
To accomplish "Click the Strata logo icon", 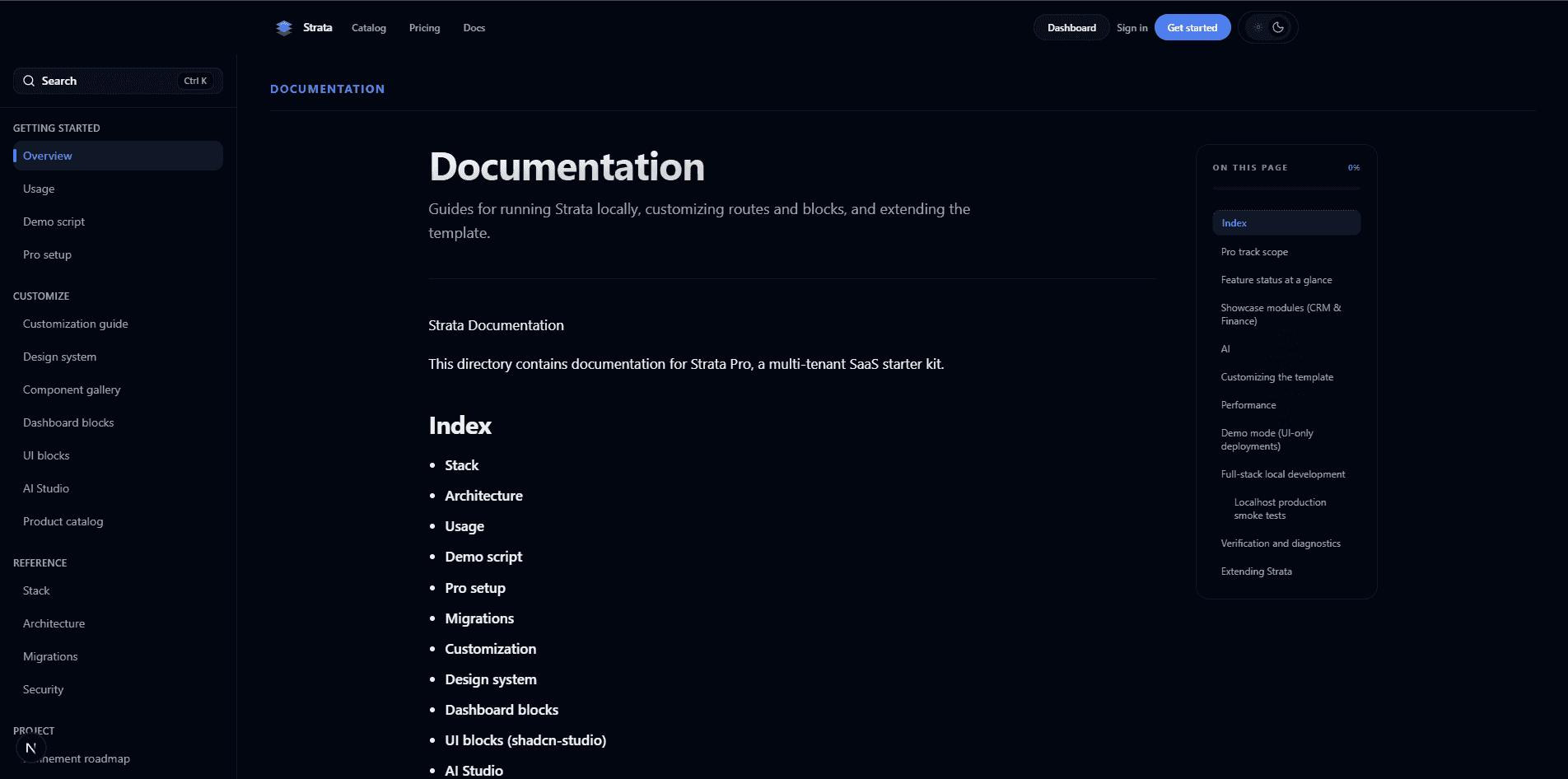I will [284, 28].
